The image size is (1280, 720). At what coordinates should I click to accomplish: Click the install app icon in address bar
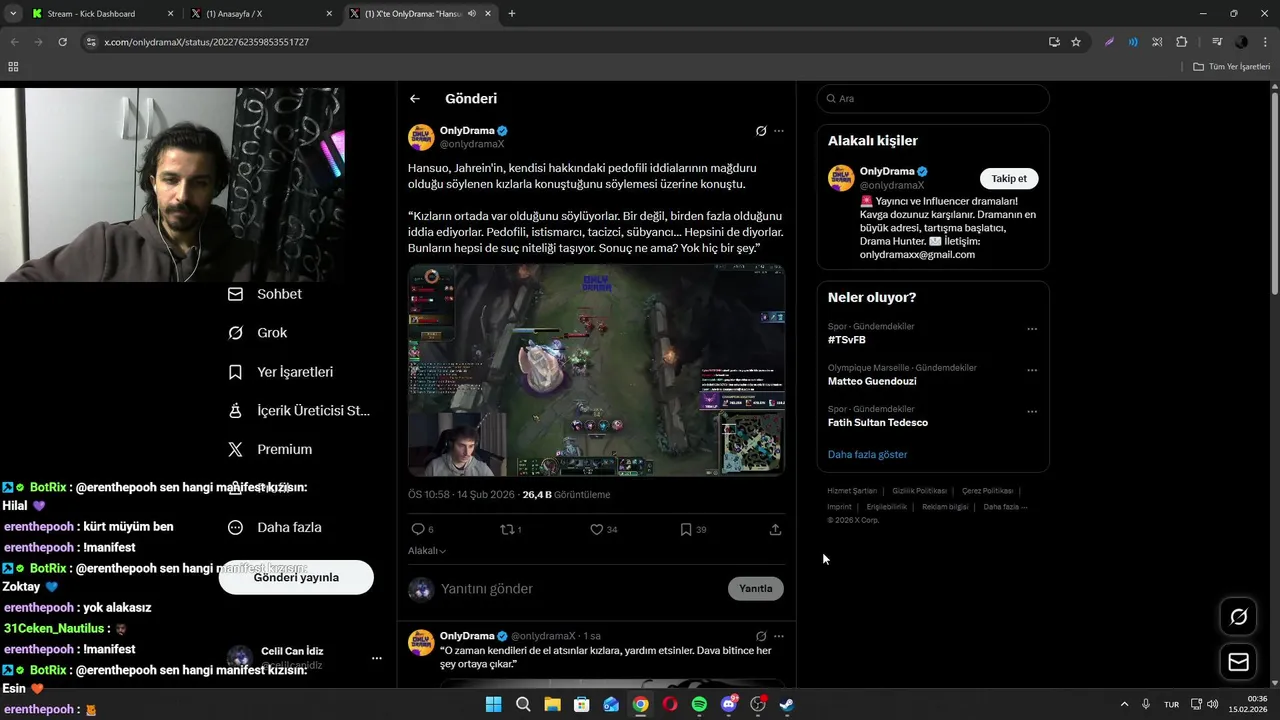(x=1054, y=42)
